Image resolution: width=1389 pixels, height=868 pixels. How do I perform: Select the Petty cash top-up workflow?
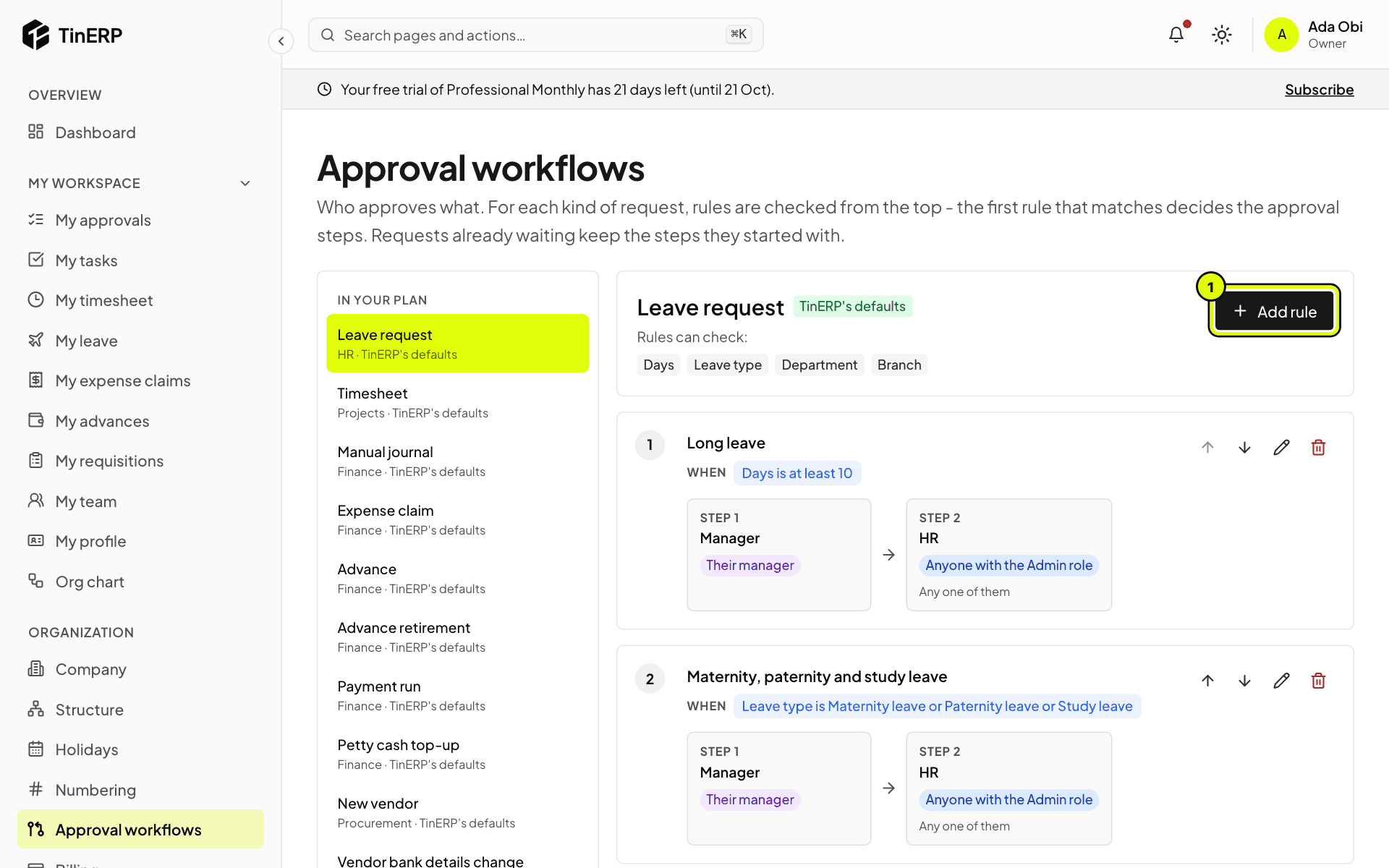pyautogui.click(x=458, y=754)
